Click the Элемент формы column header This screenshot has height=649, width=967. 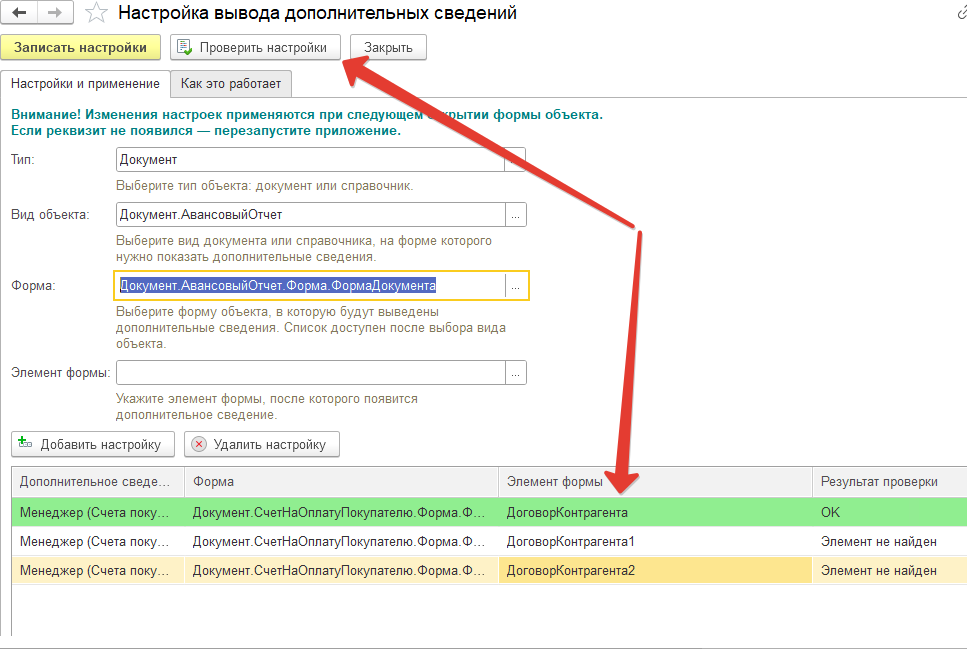tap(655, 482)
